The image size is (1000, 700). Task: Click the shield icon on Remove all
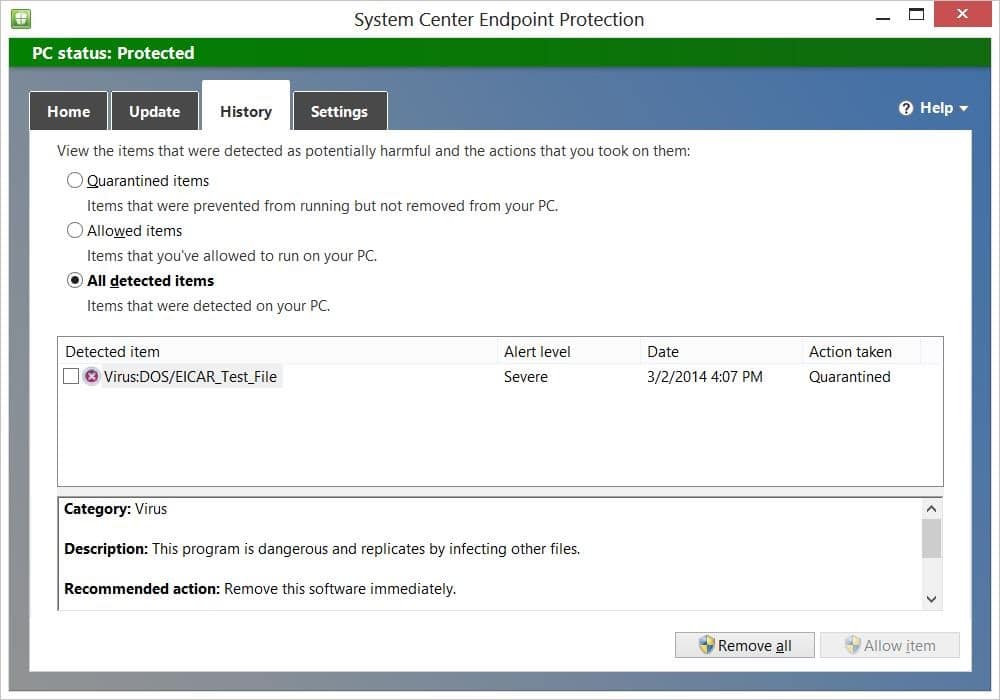(706, 645)
